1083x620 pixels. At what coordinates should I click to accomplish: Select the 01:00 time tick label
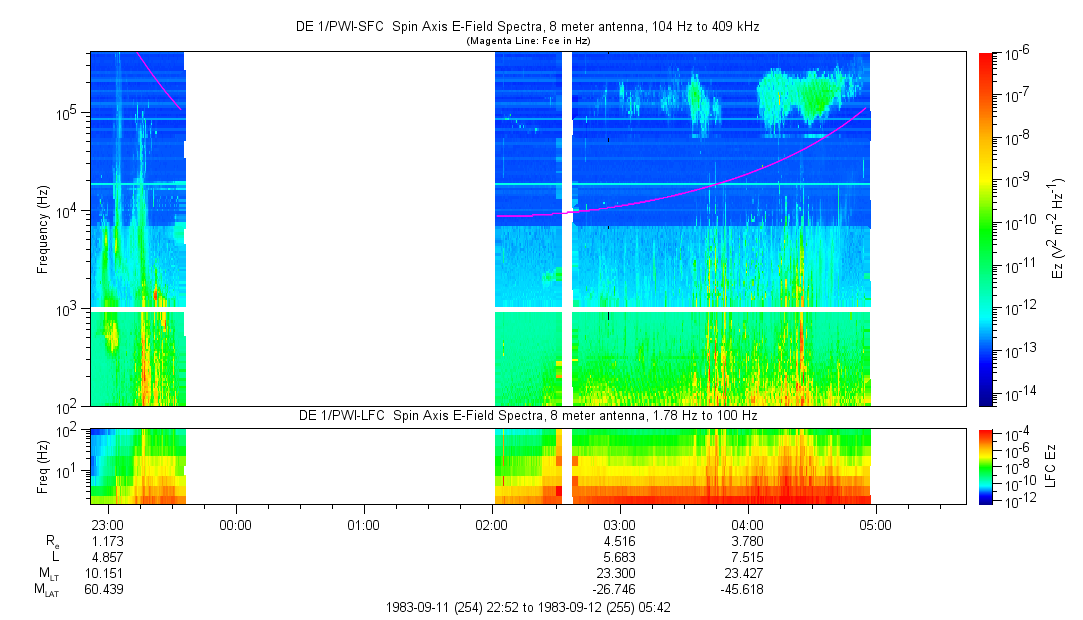tap(363, 523)
